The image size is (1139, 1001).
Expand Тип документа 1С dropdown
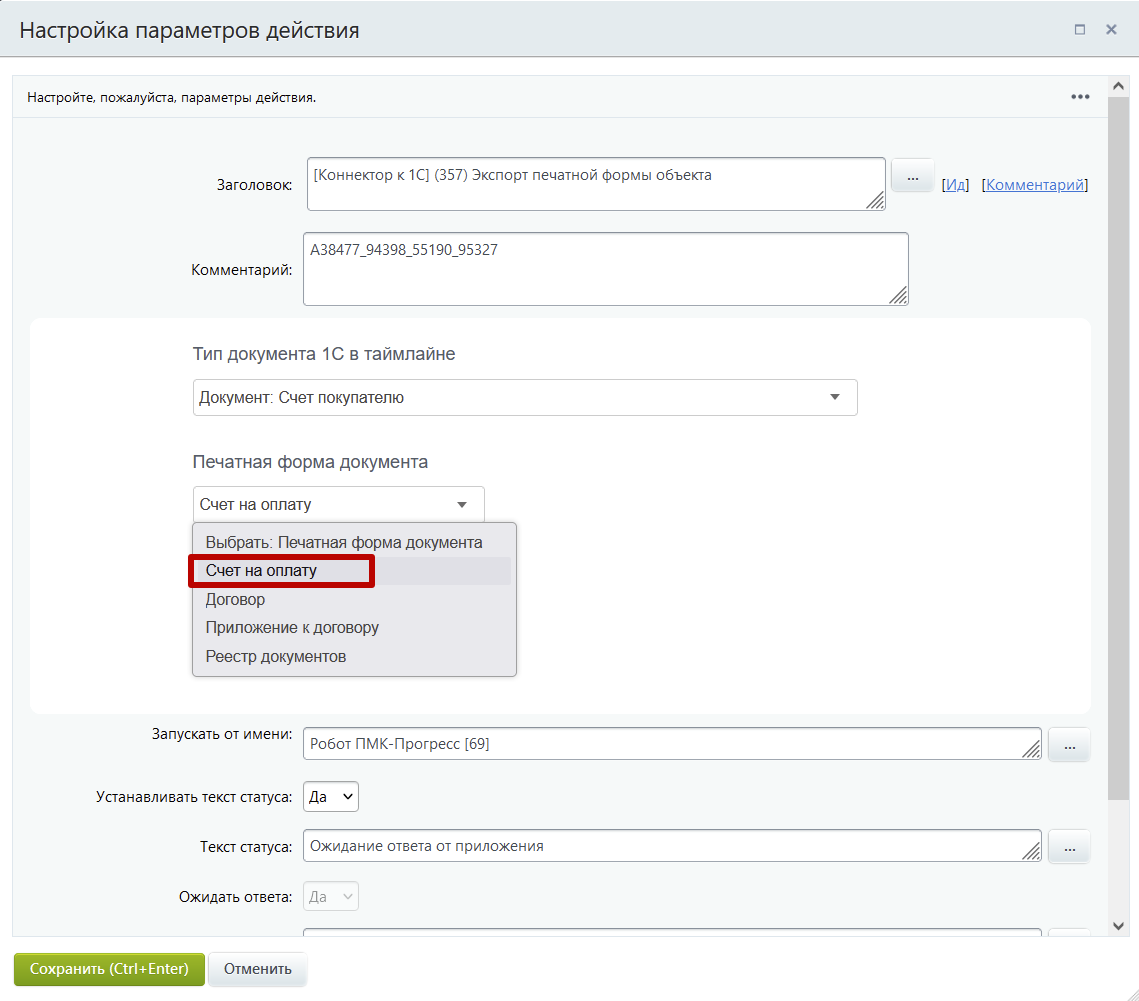(525, 397)
